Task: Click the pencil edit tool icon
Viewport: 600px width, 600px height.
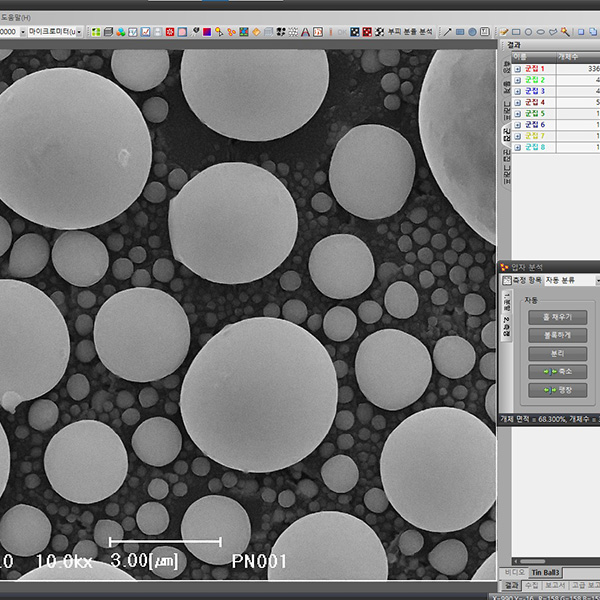Action: [504, 32]
